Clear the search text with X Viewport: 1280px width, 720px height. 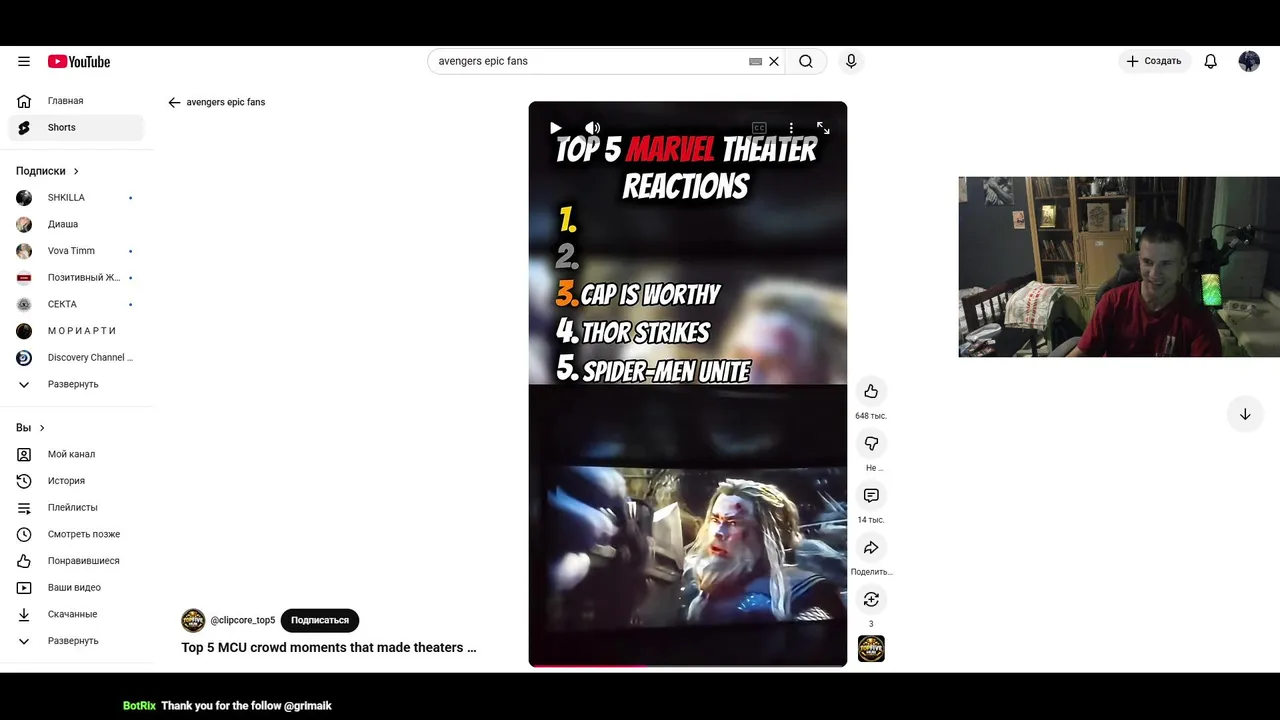coord(774,61)
